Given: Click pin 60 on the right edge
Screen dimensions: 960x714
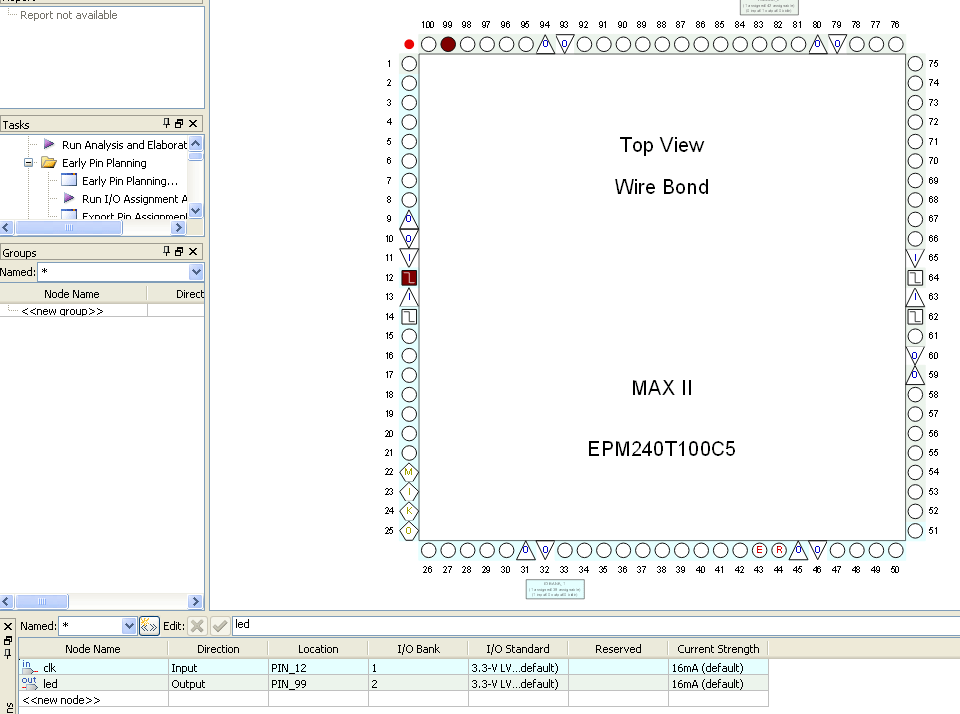Looking at the screenshot, I should click(915, 356).
